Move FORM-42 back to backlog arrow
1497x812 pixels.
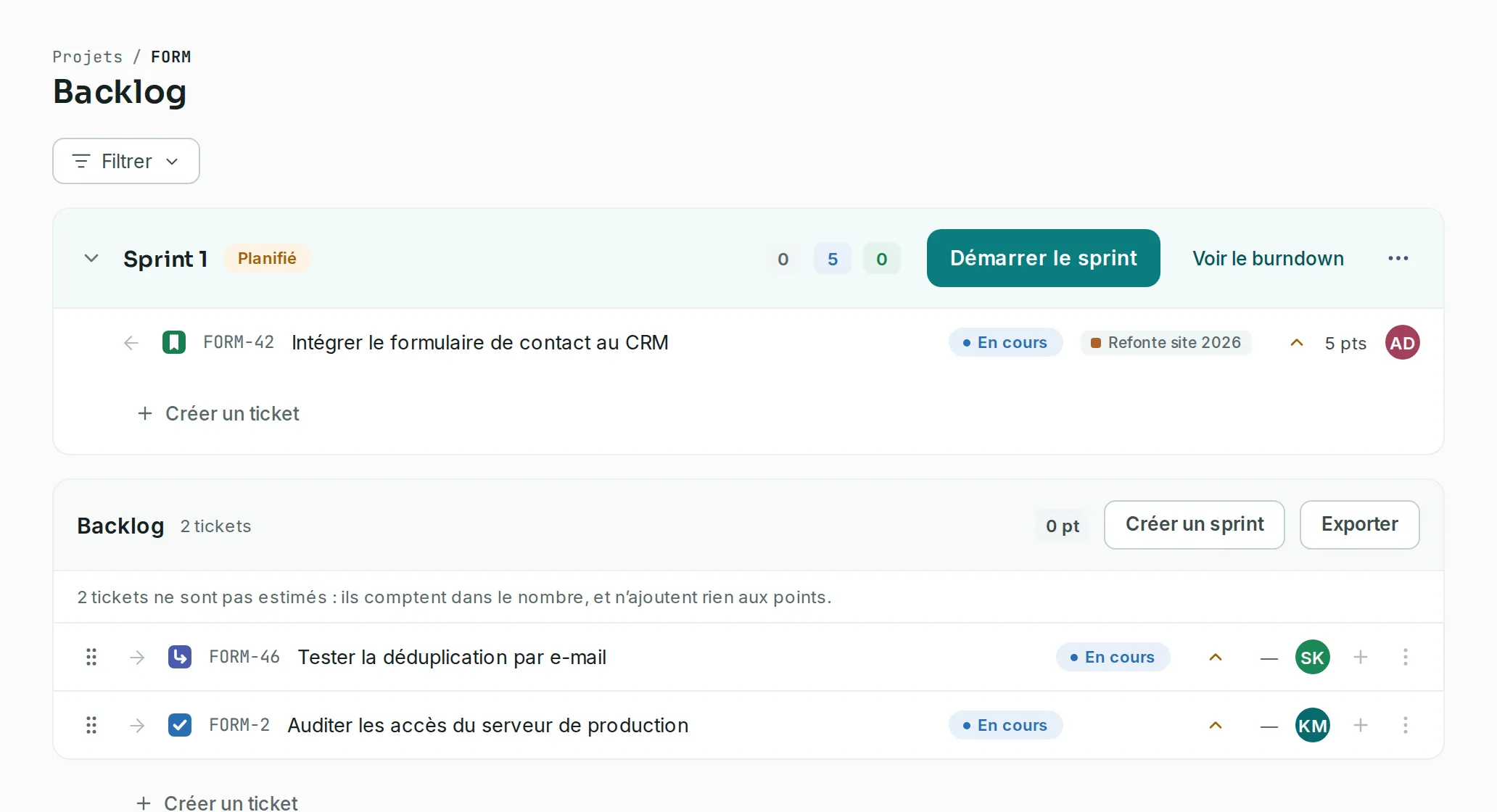pyautogui.click(x=131, y=343)
